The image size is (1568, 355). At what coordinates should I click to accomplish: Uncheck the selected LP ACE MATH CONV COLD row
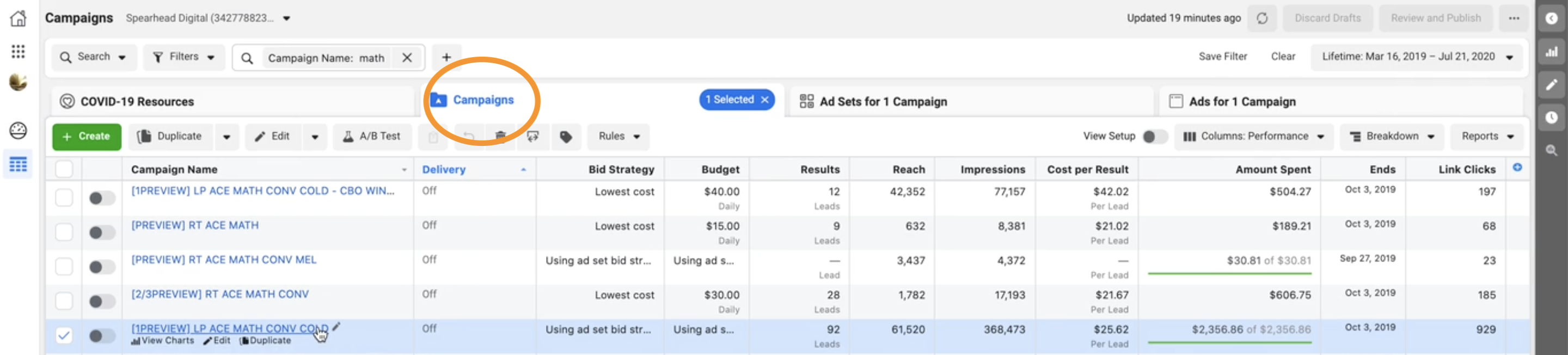coord(64,335)
